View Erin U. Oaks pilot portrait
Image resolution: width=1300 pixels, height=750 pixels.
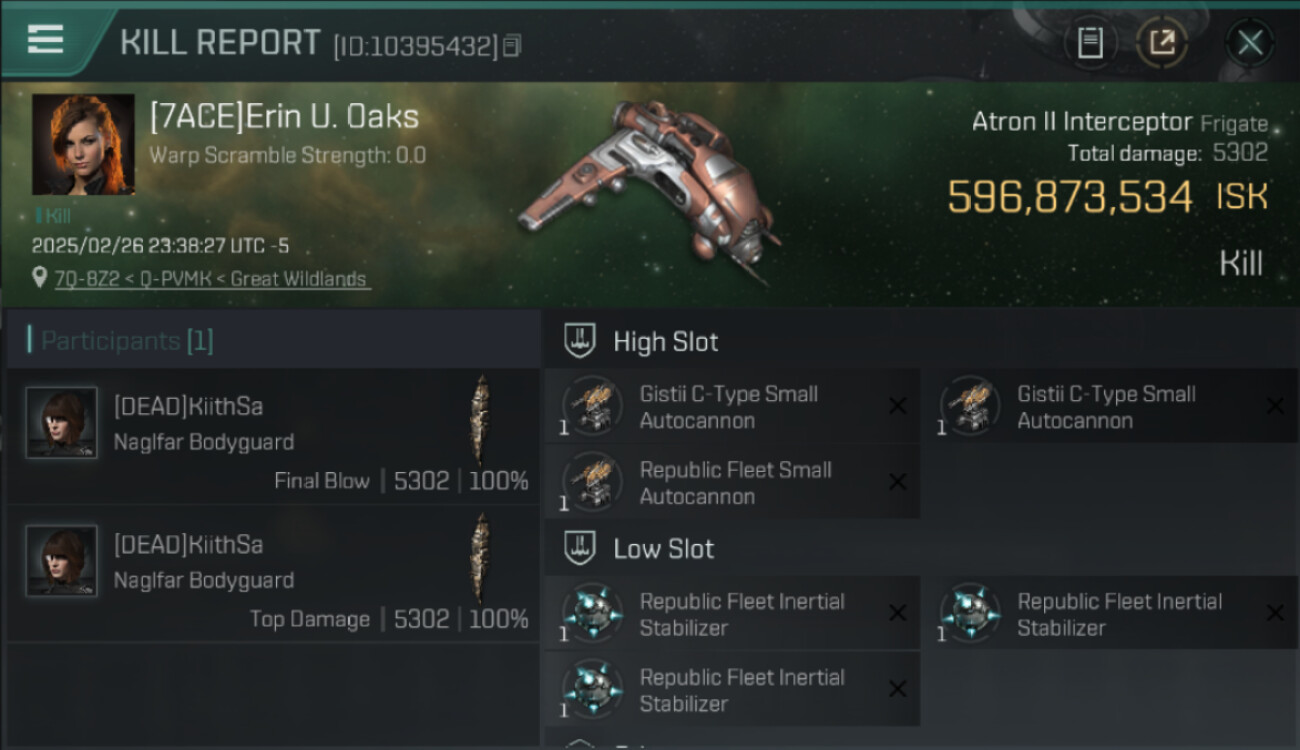point(83,144)
